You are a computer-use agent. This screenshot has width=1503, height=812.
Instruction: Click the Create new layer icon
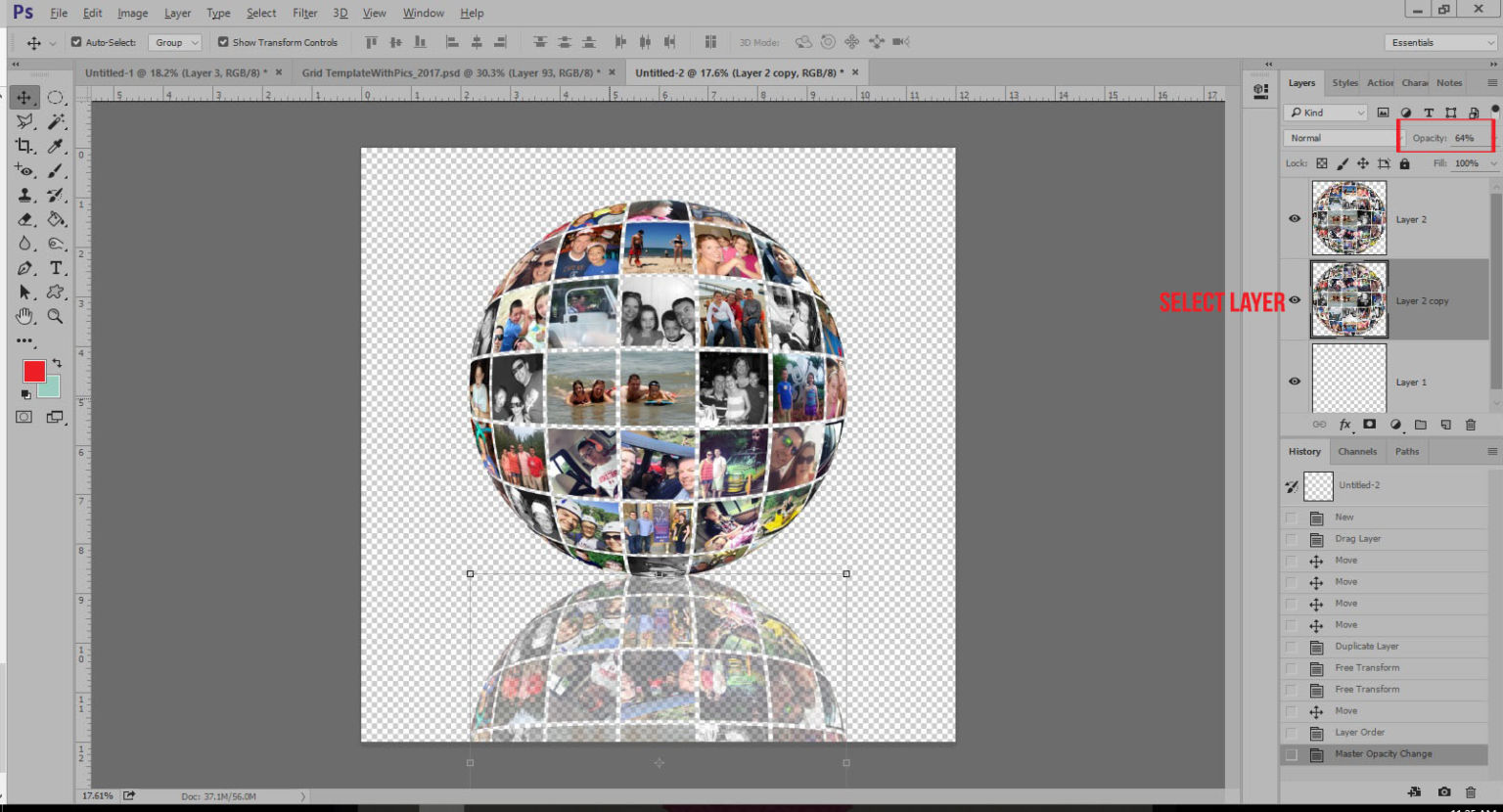[1445, 424]
